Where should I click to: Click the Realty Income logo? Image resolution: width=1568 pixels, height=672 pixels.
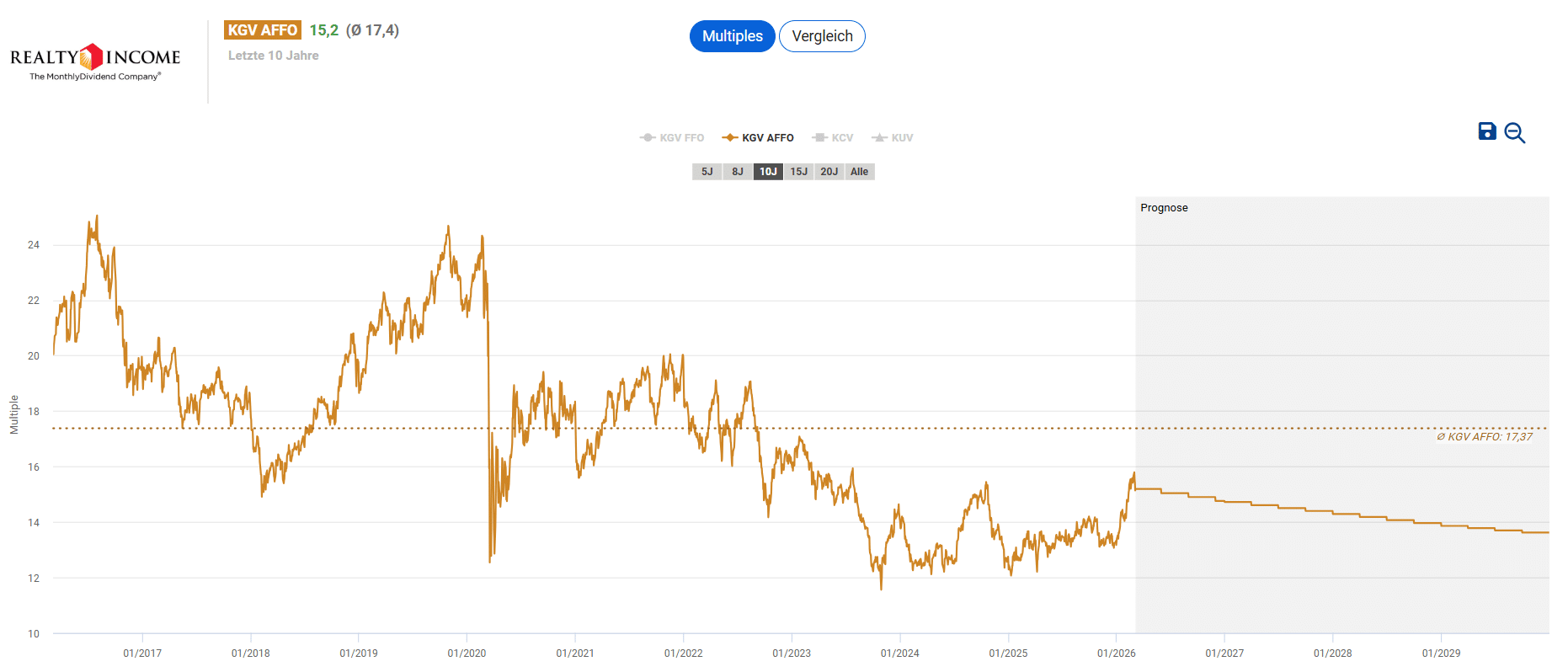95,61
